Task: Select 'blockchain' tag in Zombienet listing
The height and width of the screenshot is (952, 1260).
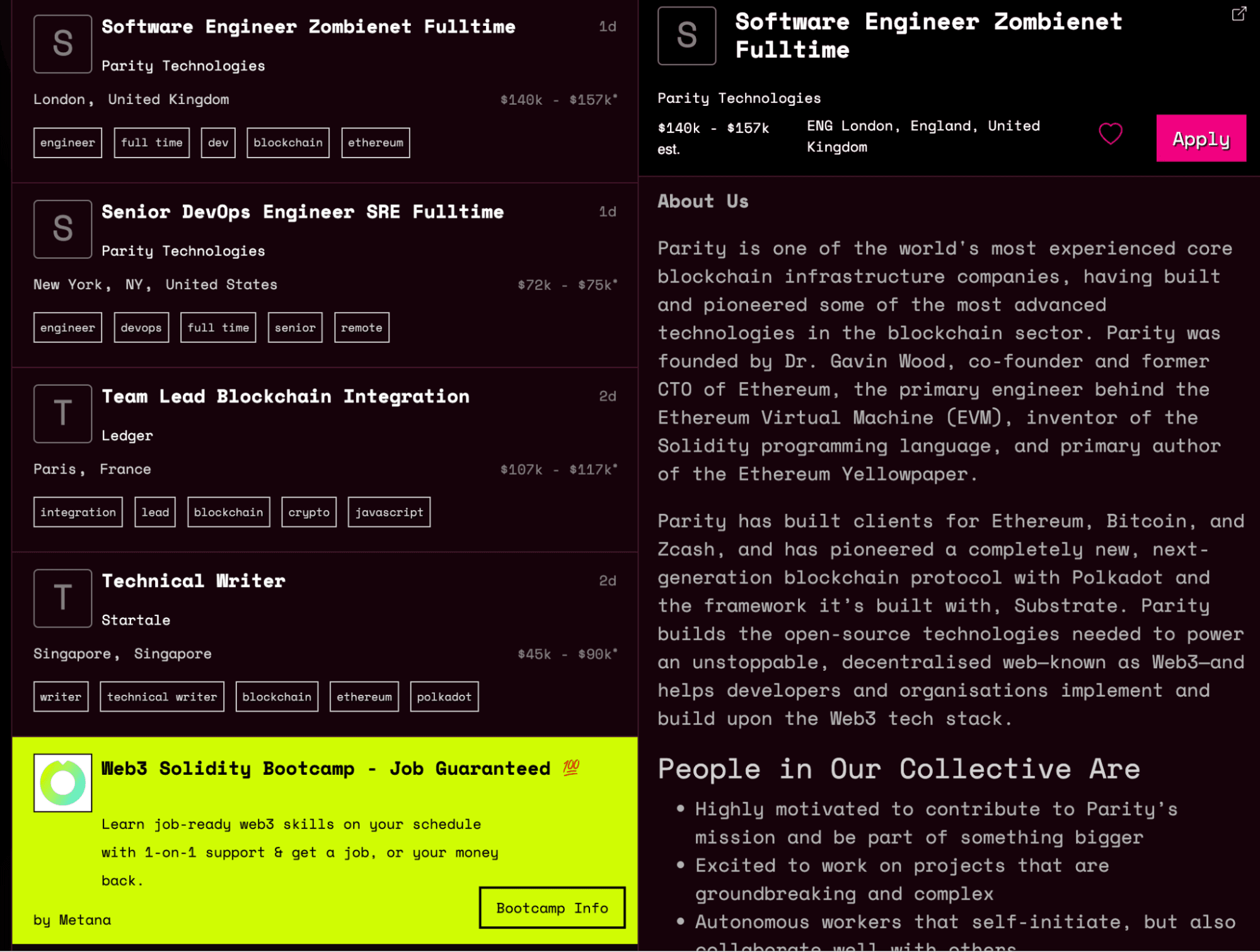Action: coord(288,142)
